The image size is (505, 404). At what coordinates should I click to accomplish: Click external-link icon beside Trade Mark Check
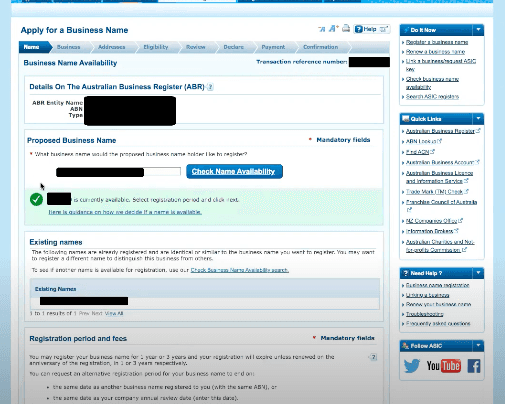coord(466,191)
